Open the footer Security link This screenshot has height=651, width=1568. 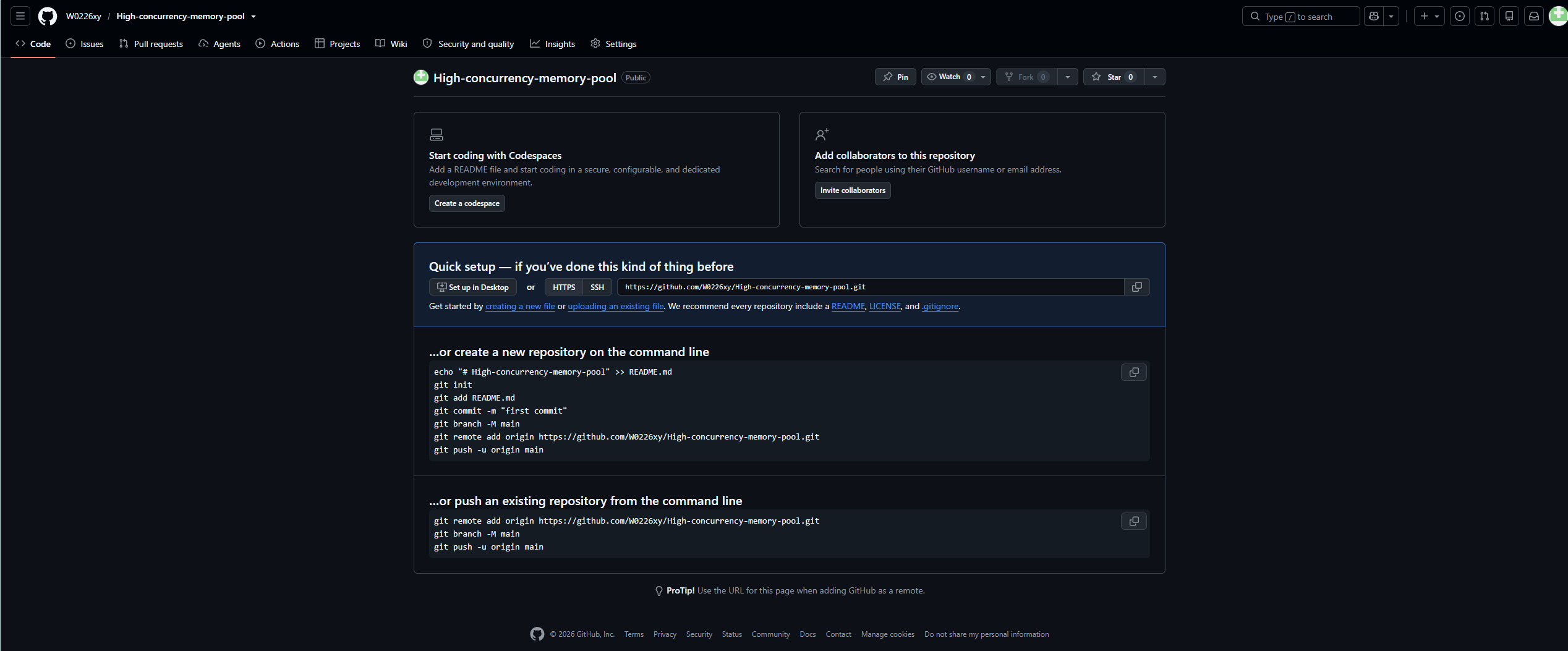[x=699, y=634]
